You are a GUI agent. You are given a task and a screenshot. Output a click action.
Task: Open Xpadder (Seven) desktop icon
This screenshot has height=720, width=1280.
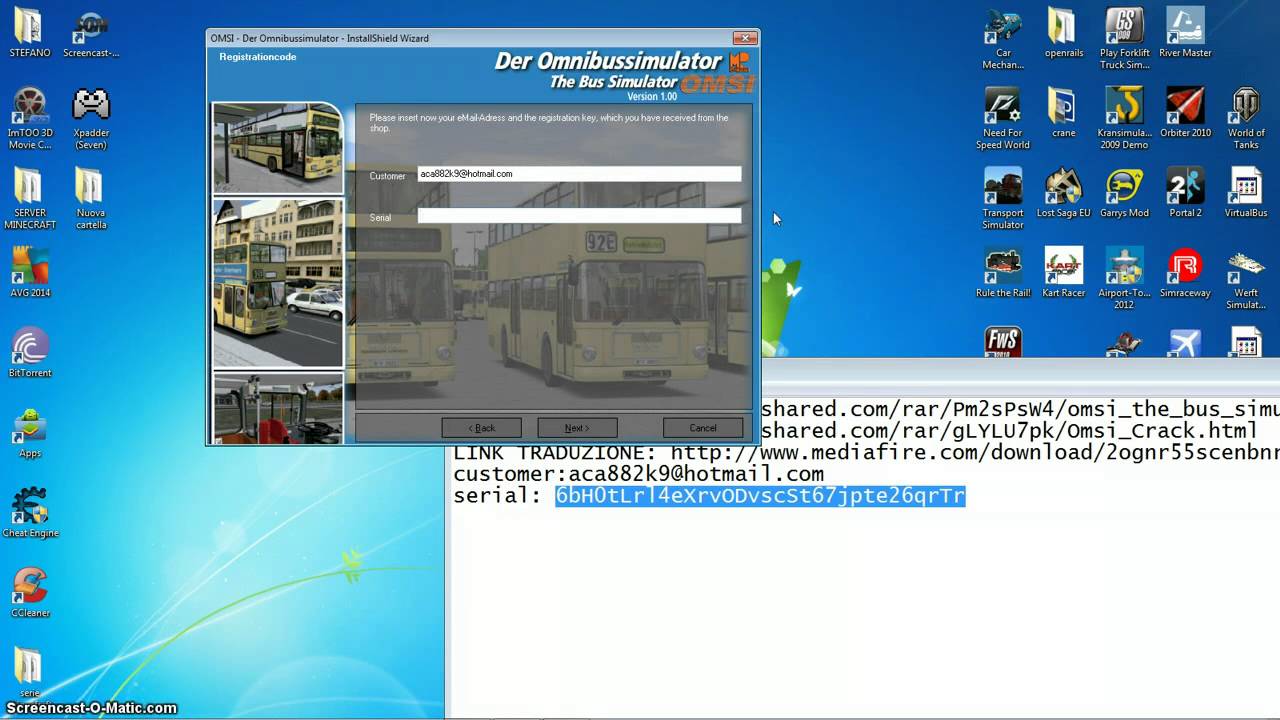pos(91,119)
